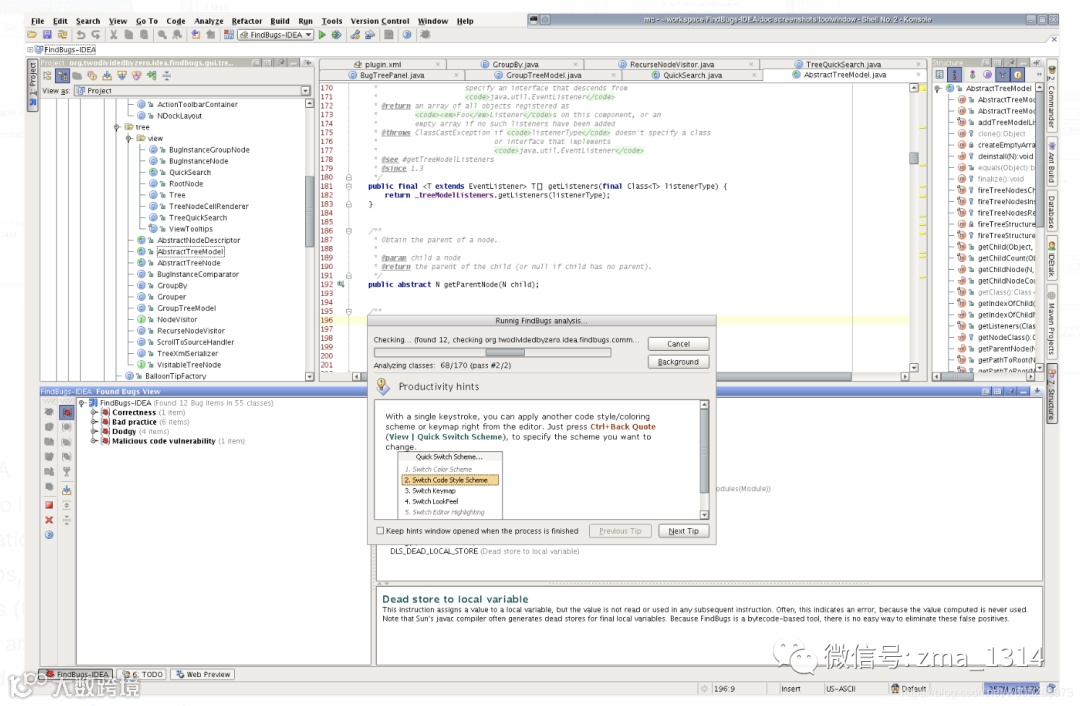Click Show Inherited icon in Structure toolbar
This screenshot has width=1080, height=706.
tap(1003, 74)
